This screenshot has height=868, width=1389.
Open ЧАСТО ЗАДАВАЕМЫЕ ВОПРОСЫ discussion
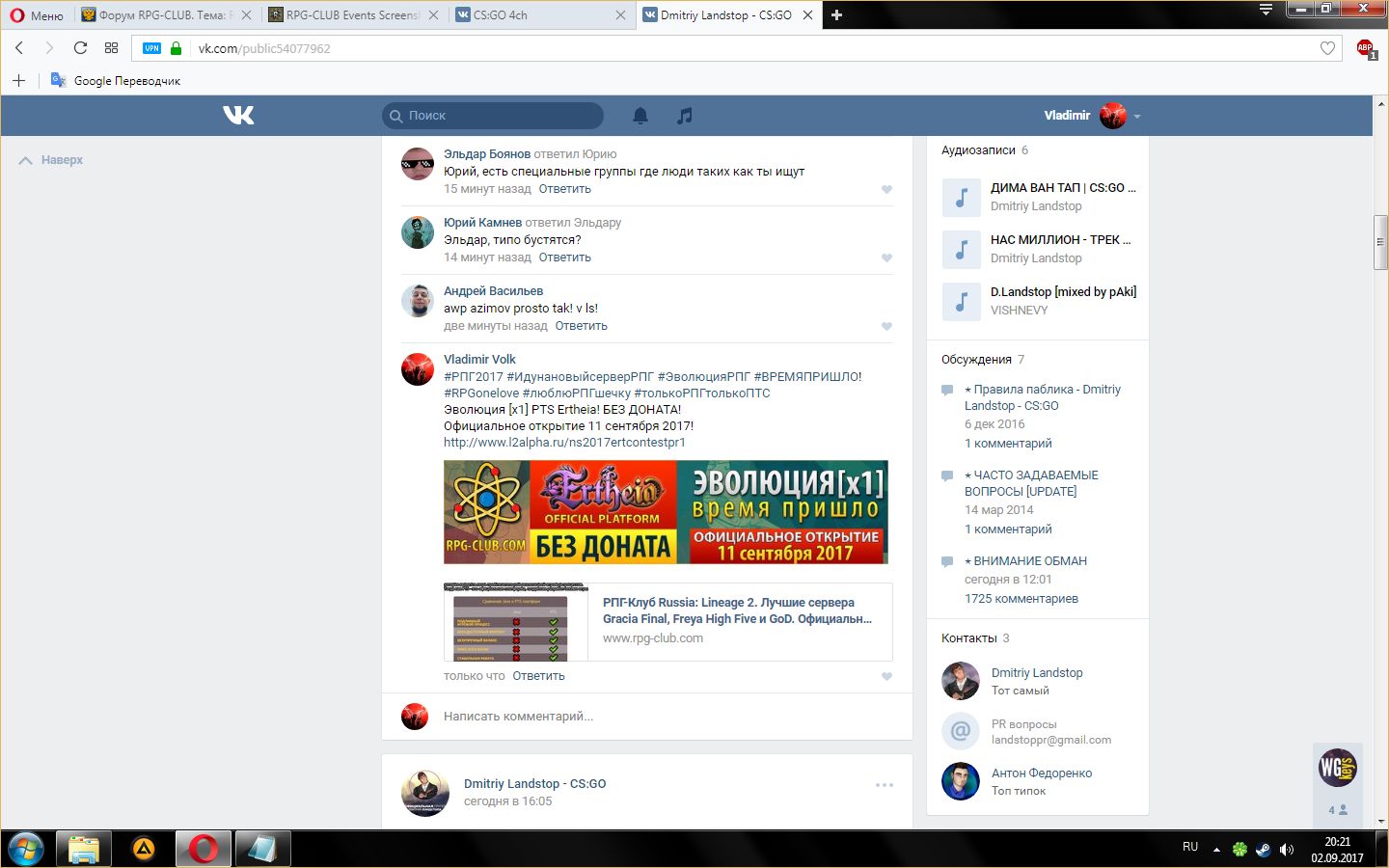1031,483
